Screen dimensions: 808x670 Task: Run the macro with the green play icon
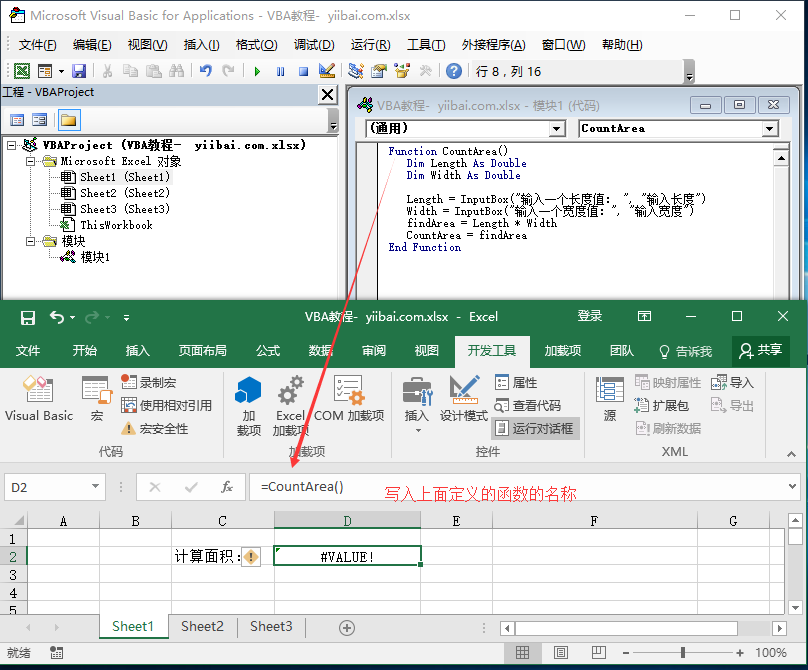[x=257, y=71]
